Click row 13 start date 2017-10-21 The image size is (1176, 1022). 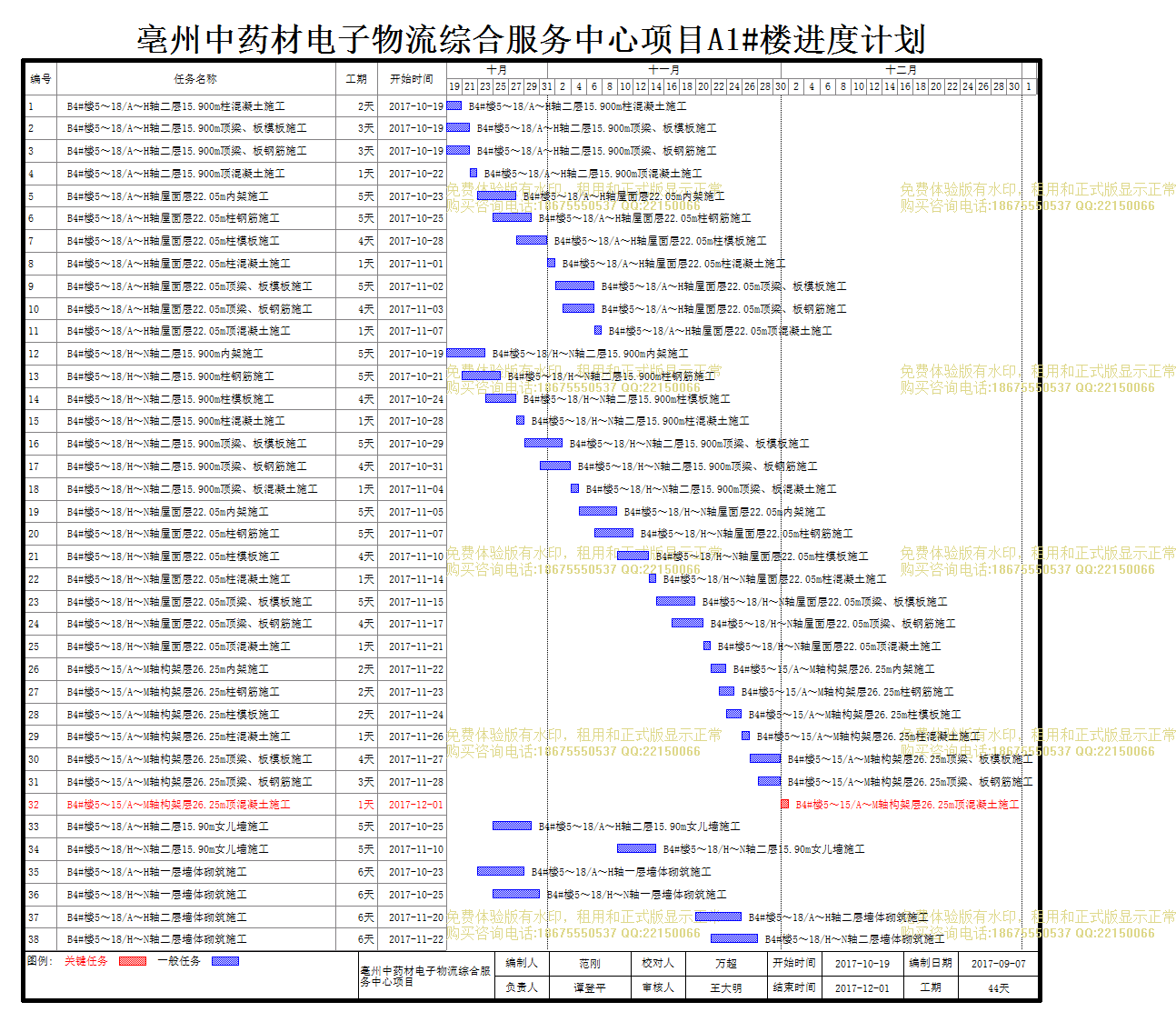click(416, 376)
